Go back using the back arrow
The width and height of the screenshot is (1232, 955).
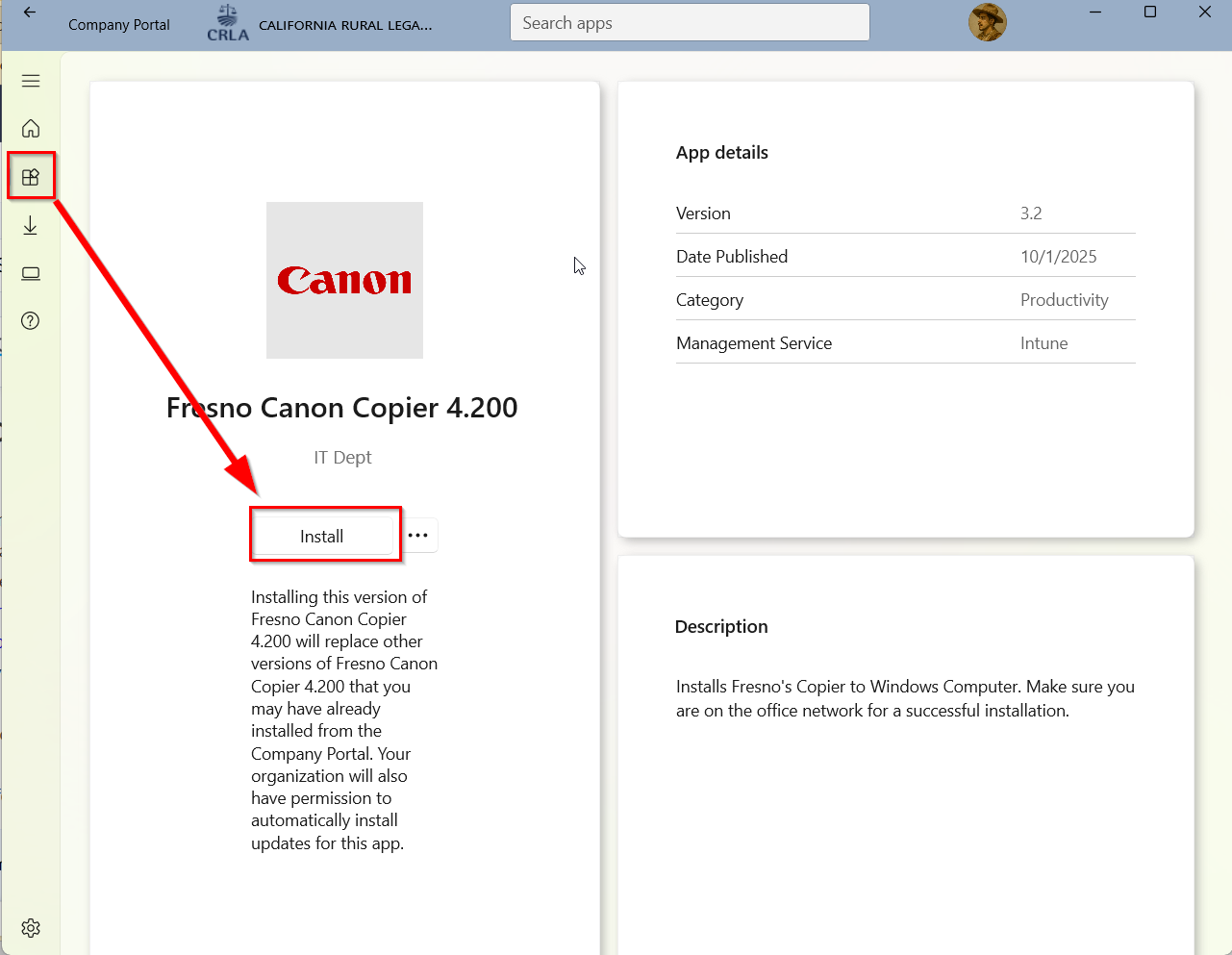pyautogui.click(x=30, y=13)
